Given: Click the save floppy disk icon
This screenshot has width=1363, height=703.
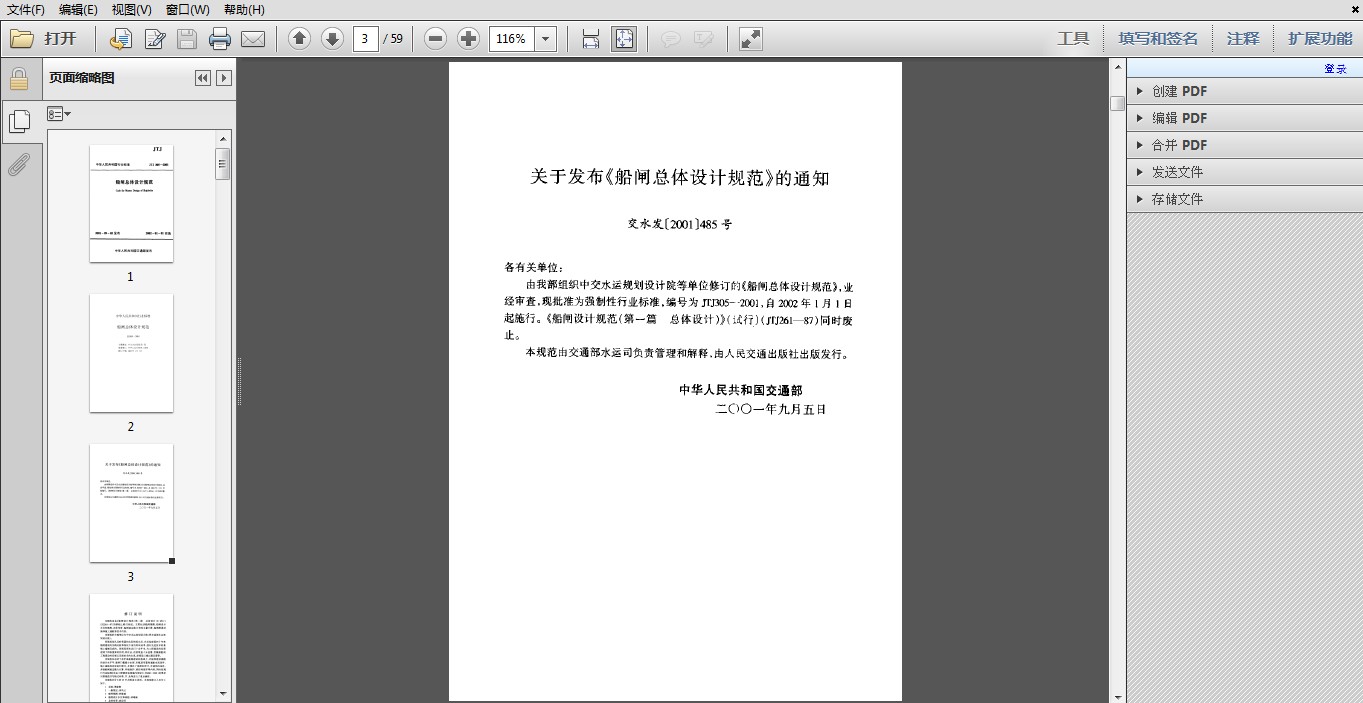Looking at the screenshot, I should pyautogui.click(x=186, y=39).
